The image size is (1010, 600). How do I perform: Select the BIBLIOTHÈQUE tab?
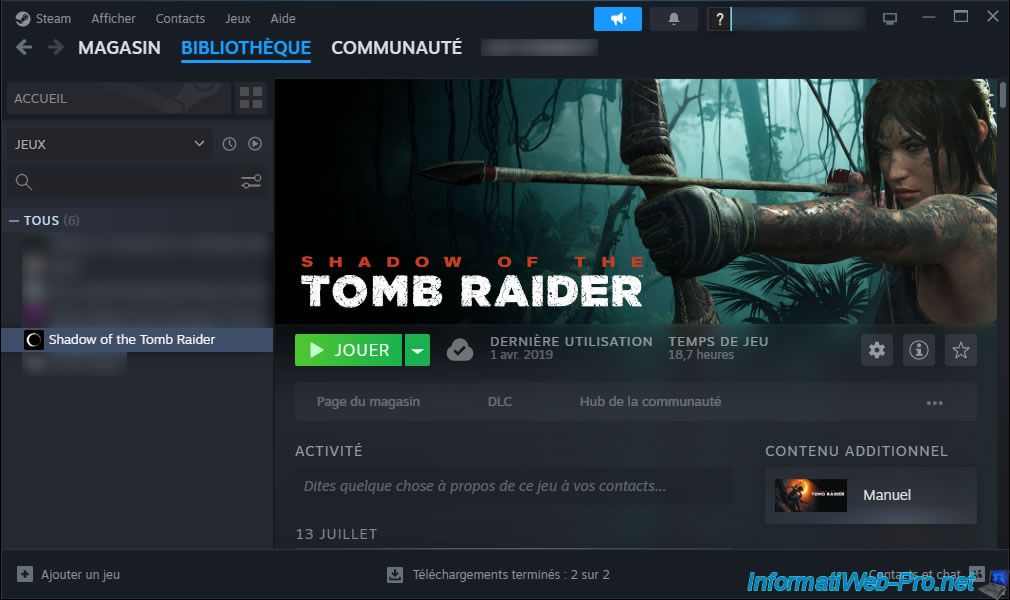coord(246,48)
